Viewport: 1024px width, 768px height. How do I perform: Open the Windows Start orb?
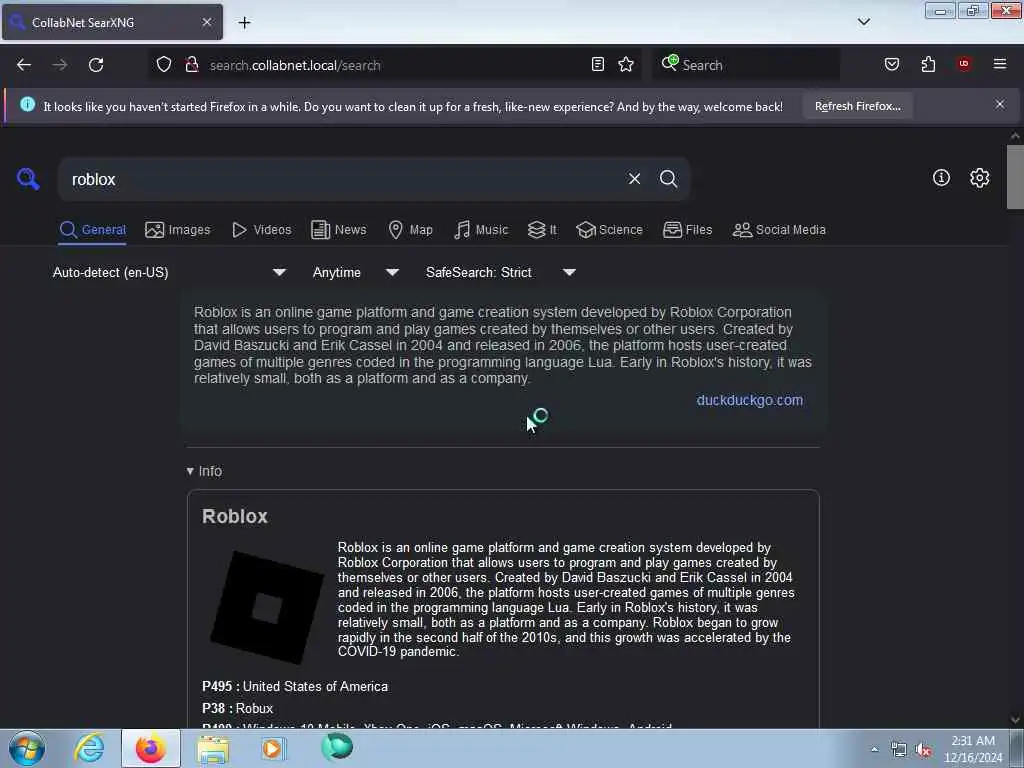click(x=27, y=748)
